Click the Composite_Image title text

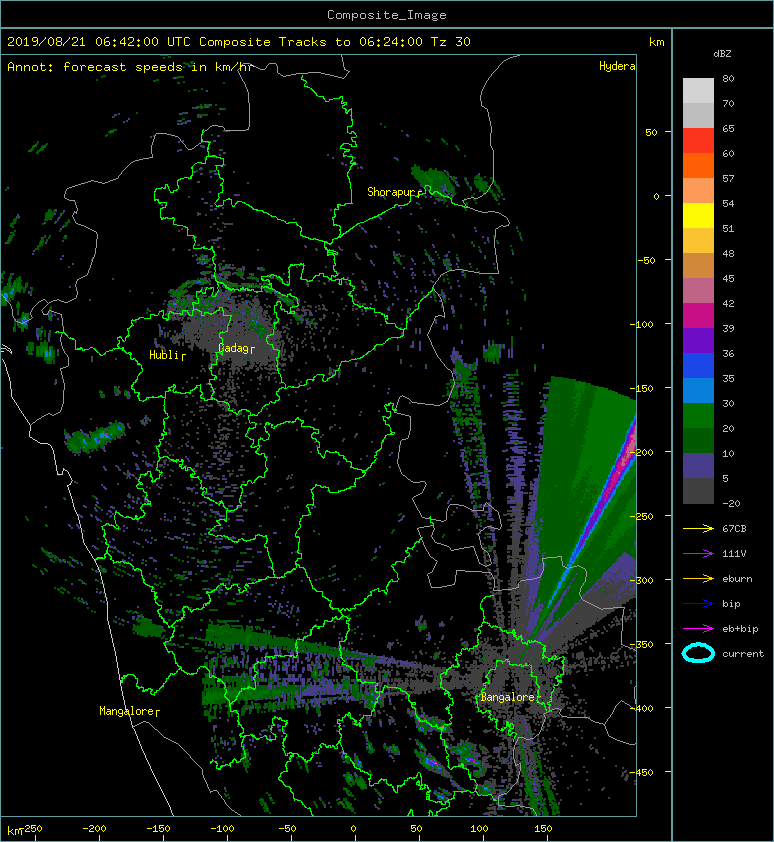pos(387,15)
